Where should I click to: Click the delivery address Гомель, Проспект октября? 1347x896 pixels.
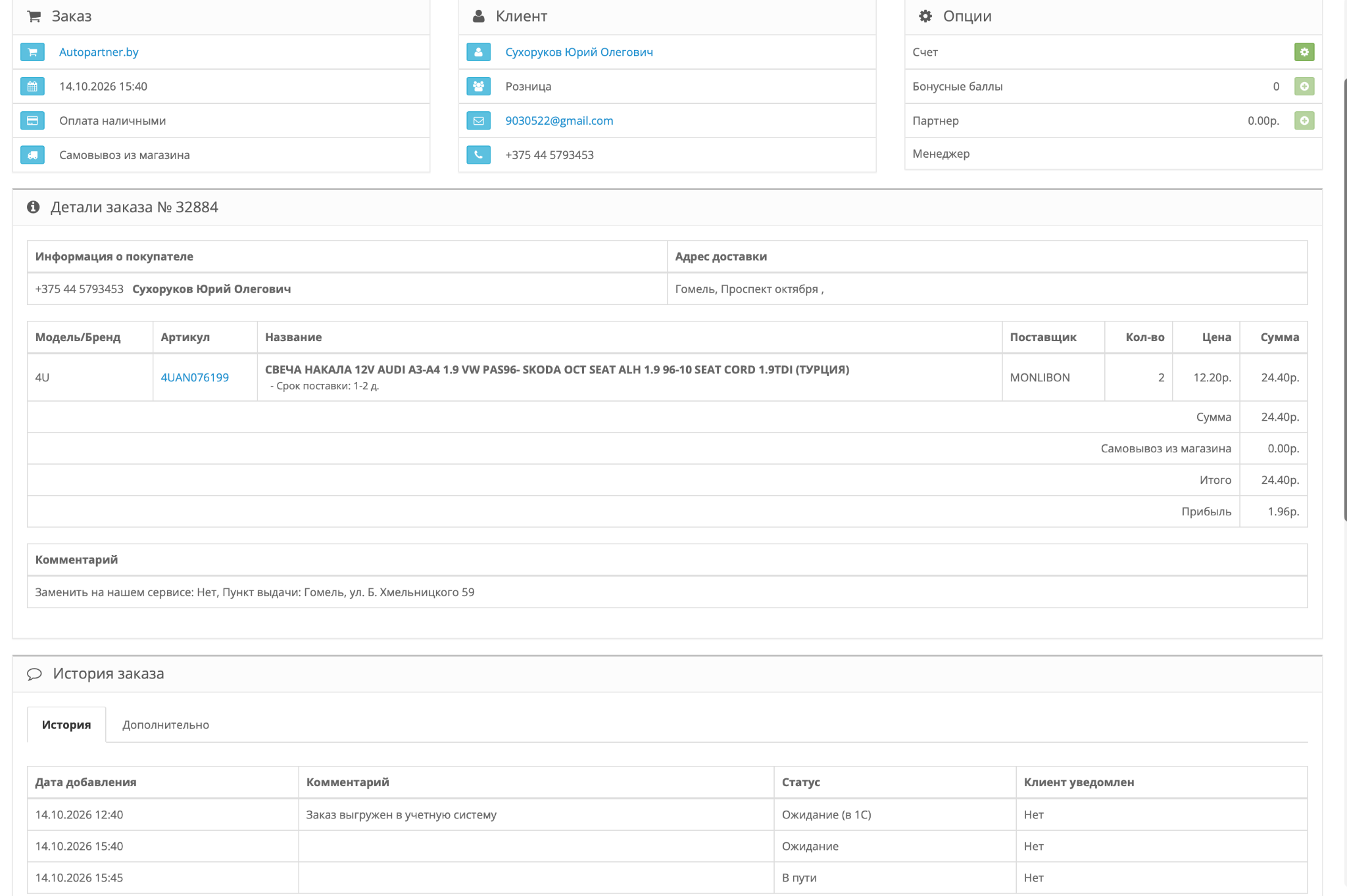[749, 289]
